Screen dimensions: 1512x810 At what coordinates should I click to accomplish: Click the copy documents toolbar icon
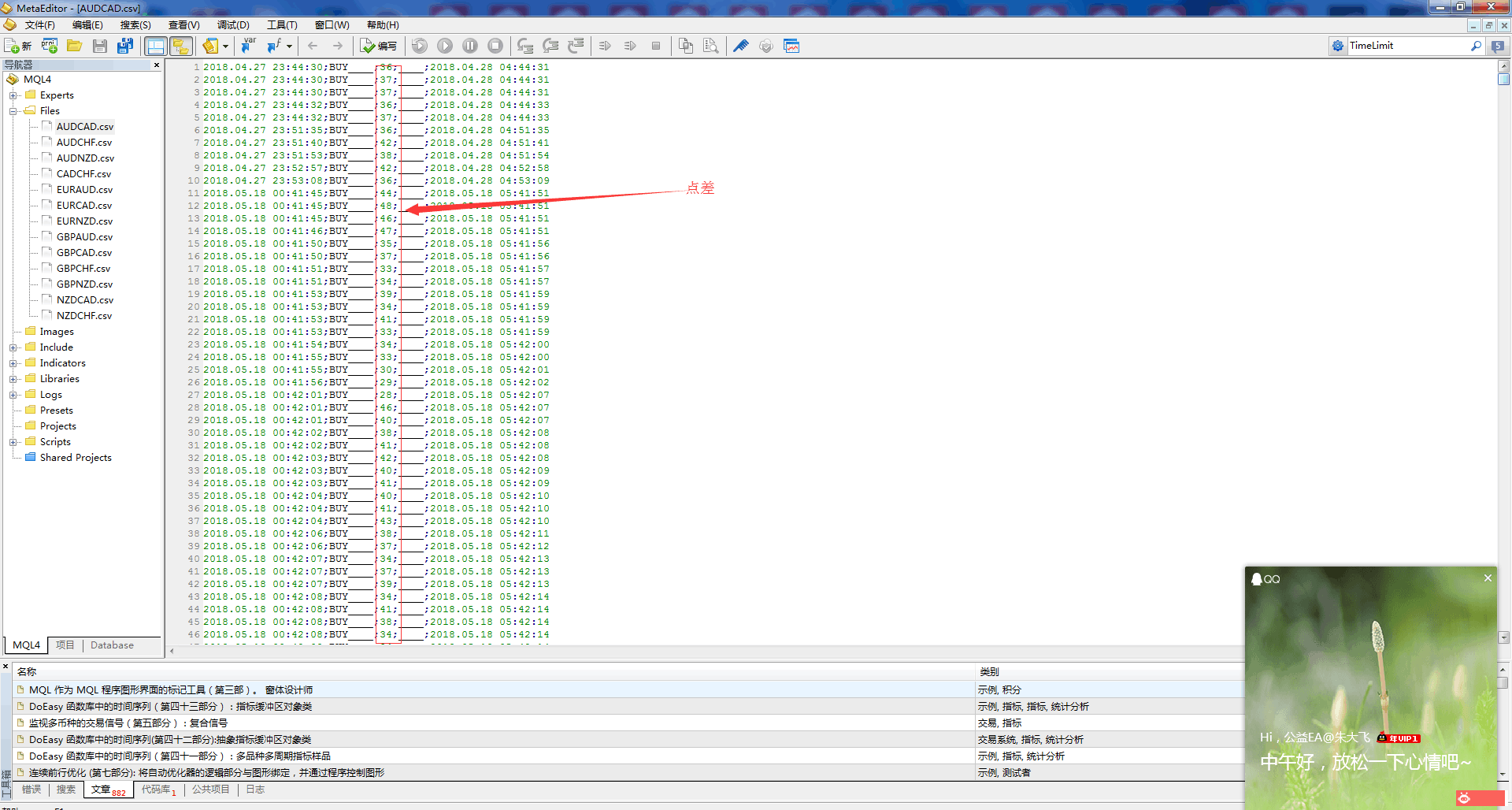(686, 46)
